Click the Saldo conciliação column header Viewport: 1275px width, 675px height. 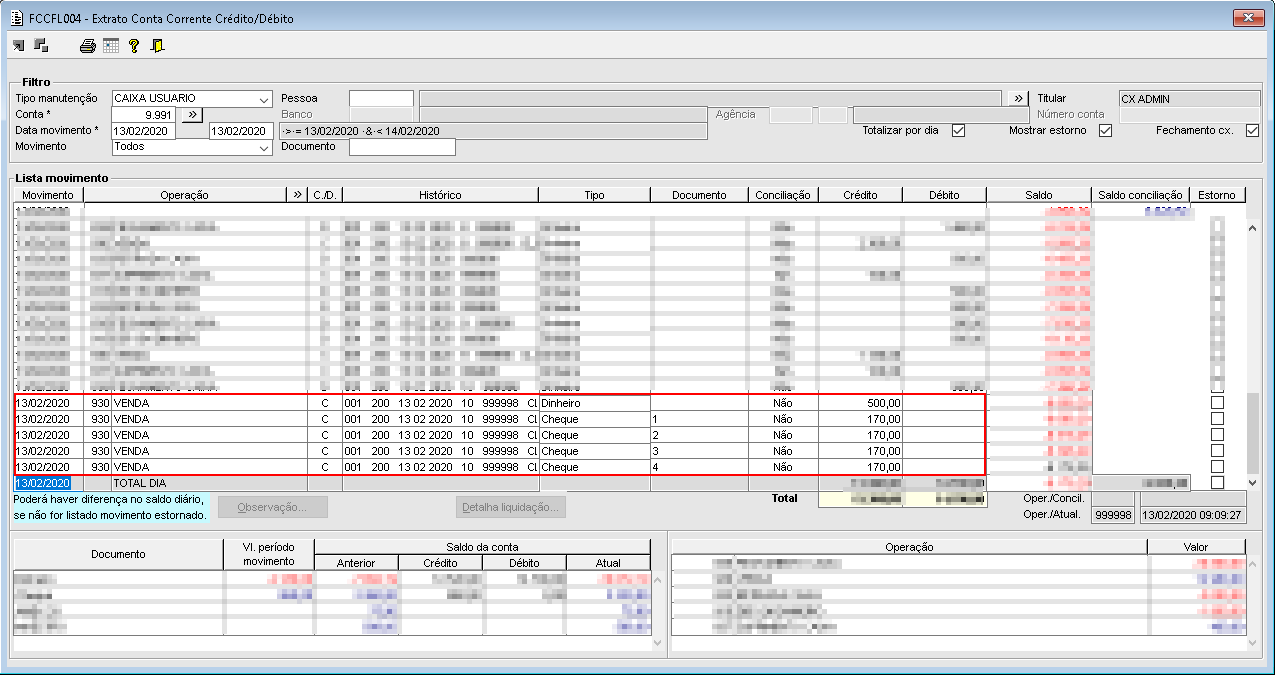(1141, 195)
